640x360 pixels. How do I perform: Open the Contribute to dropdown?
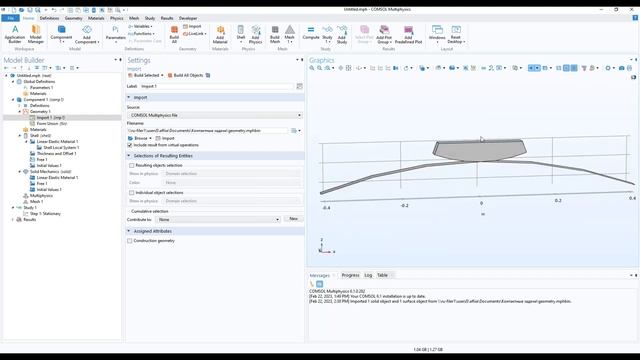(x=218, y=220)
